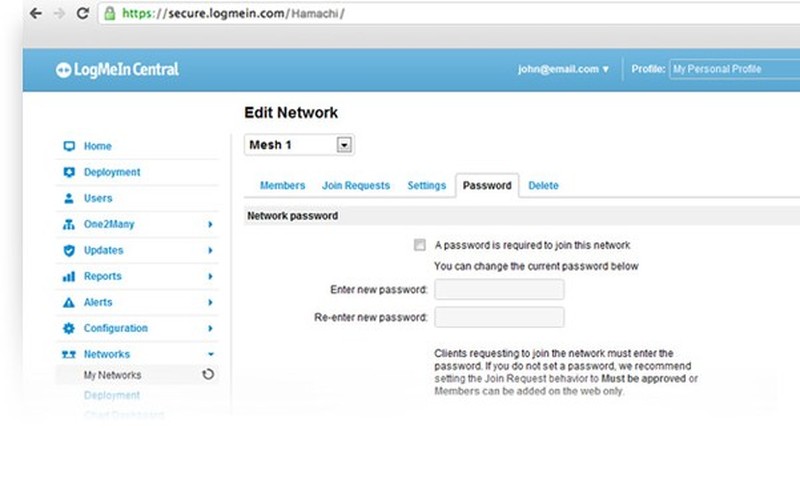Switch to the Join Requests tab
Screen dimensions: 800x493
[x=356, y=186]
